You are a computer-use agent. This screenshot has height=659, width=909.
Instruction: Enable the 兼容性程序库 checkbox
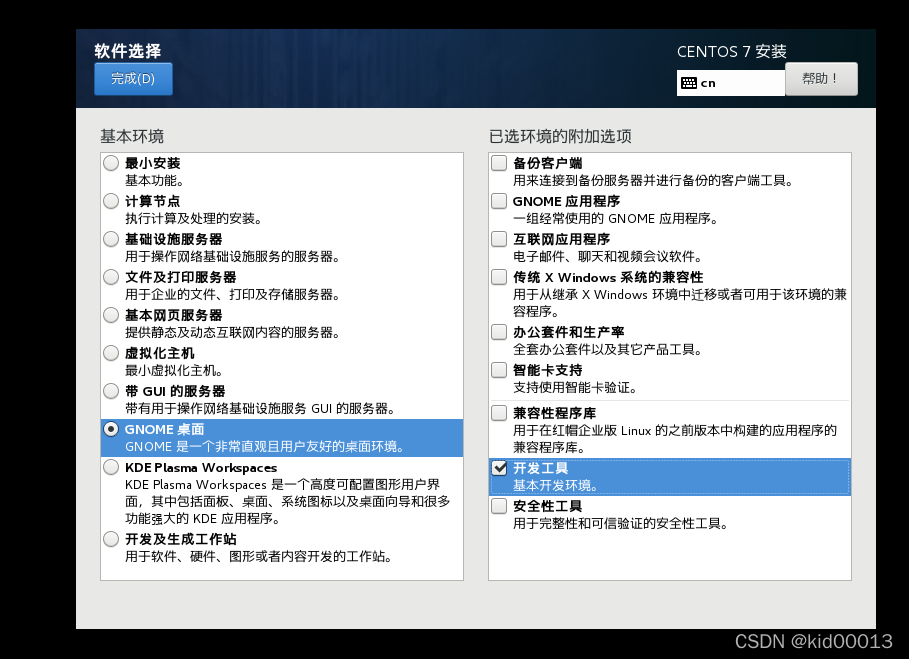(x=499, y=413)
